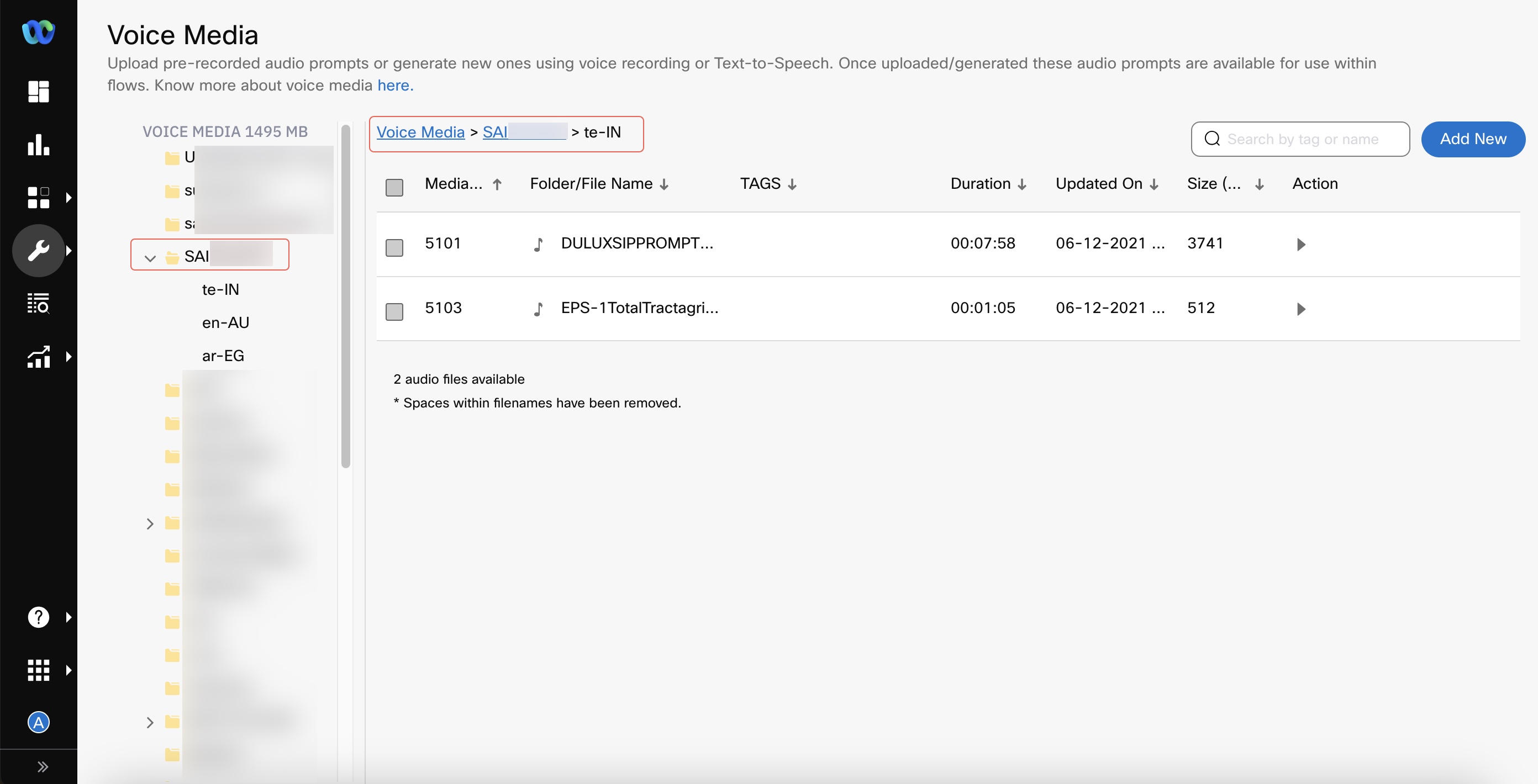Click media ID 5103
Viewport: 1538px width, 784px height.
pyautogui.click(x=443, y=308)
